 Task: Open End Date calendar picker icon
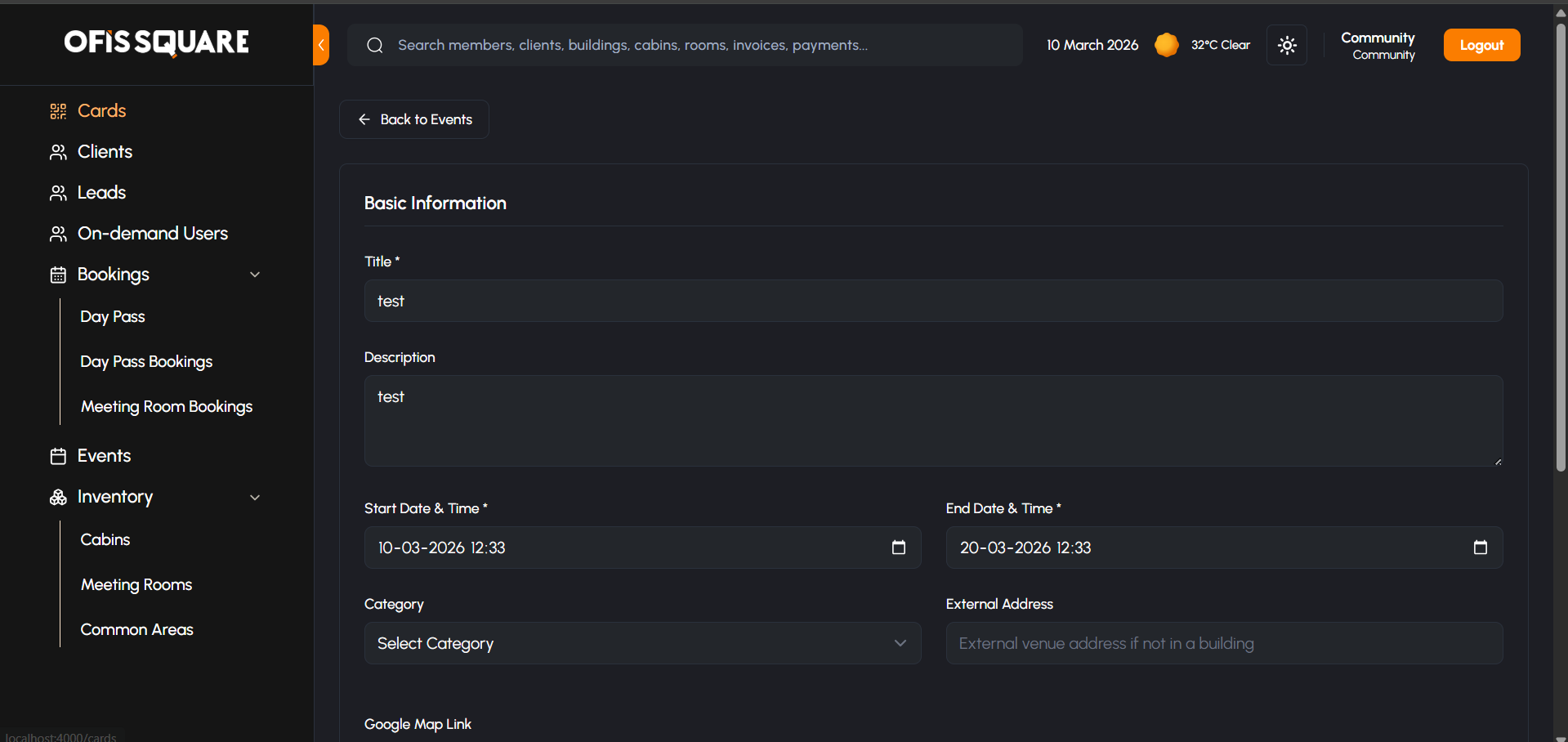[x=1480, y=548]
